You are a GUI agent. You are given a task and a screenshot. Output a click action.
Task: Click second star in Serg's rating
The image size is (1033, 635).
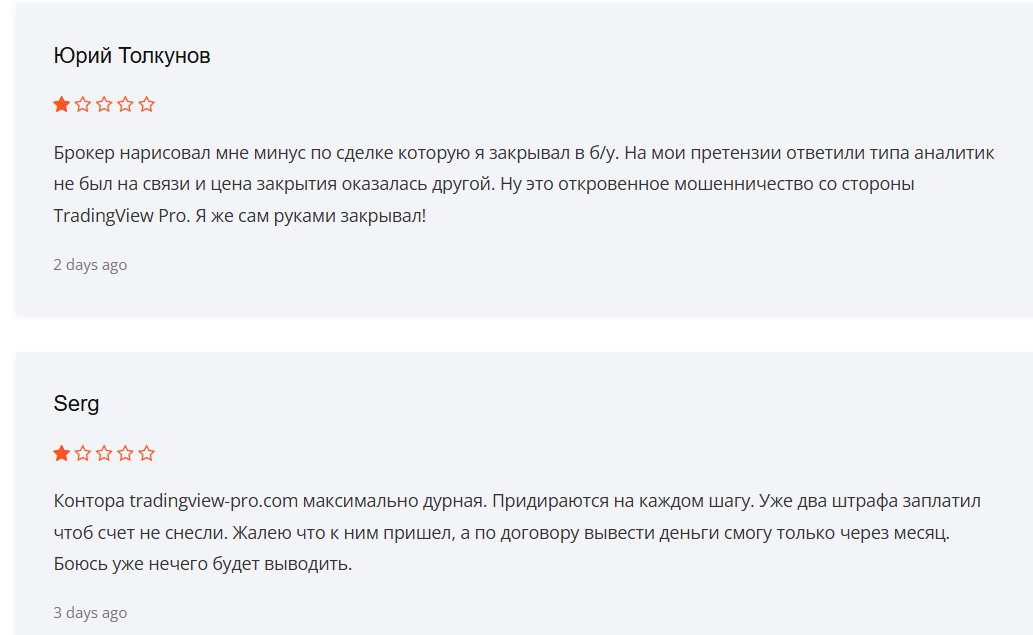tap(83, 453)
